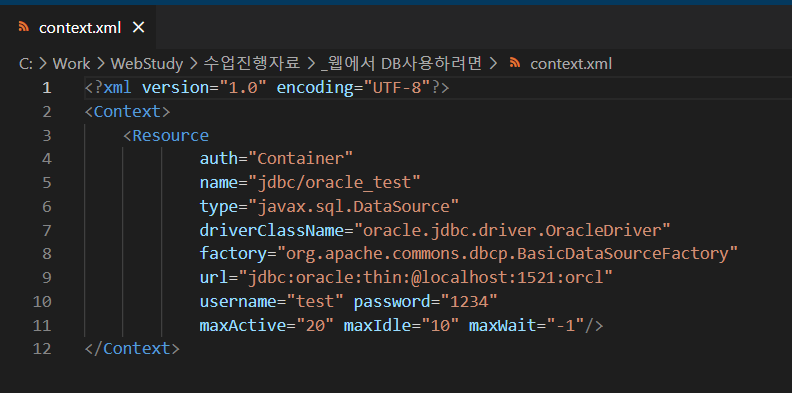
Task: Click the url value jdbc:oracle:thin:@localhost:1521:orcl
Action: click(425, 278)
